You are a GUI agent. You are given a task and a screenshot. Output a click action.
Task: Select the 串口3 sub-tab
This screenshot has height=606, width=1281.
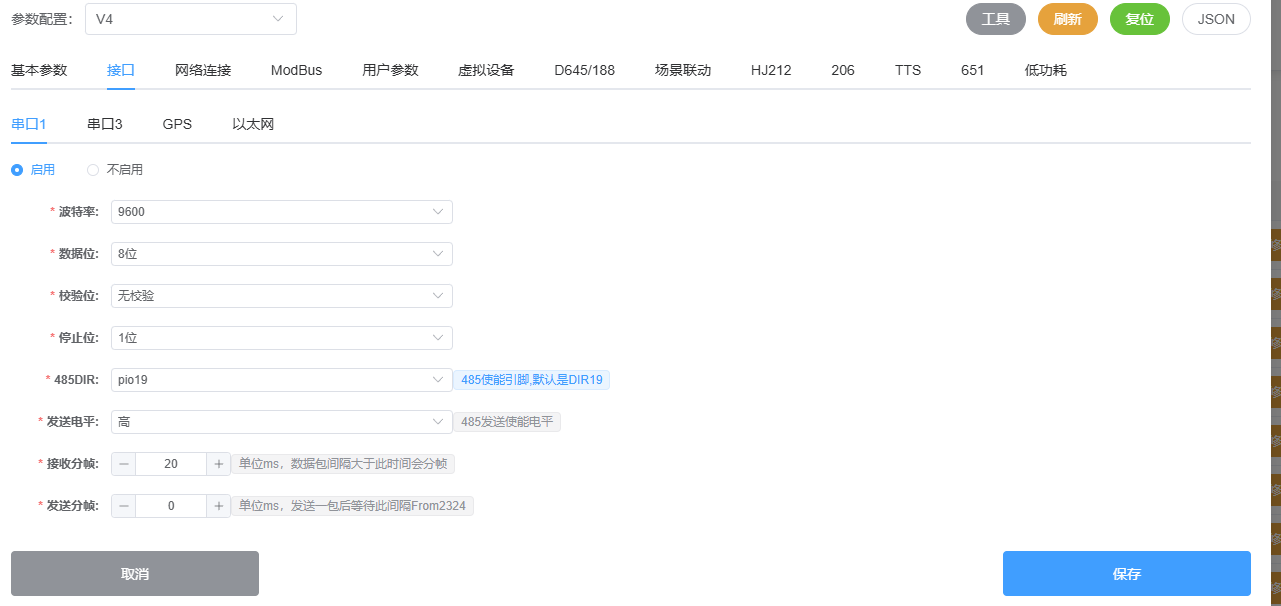tap(105, 124)
